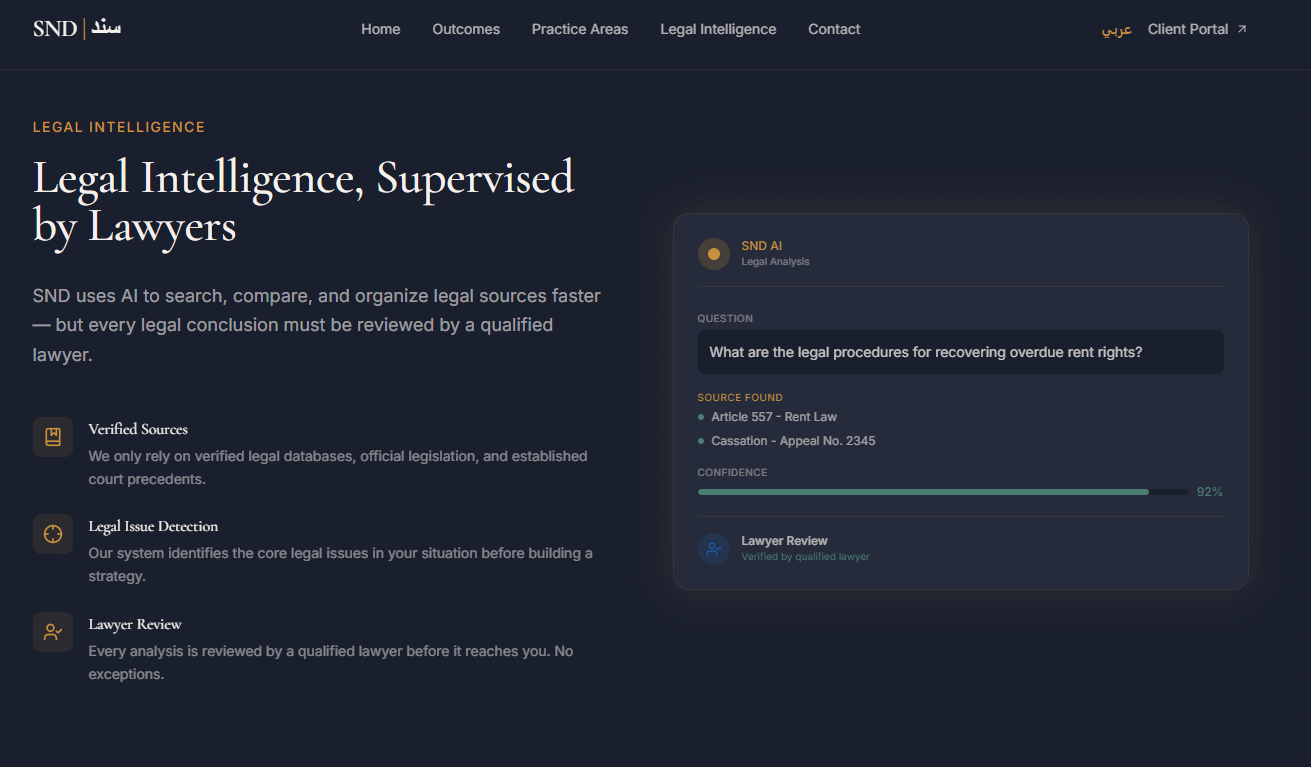The height and width of the screenshot is (767, 1311).
Task: Open the Client Portal link
Action: click(x=1197, y=29)
